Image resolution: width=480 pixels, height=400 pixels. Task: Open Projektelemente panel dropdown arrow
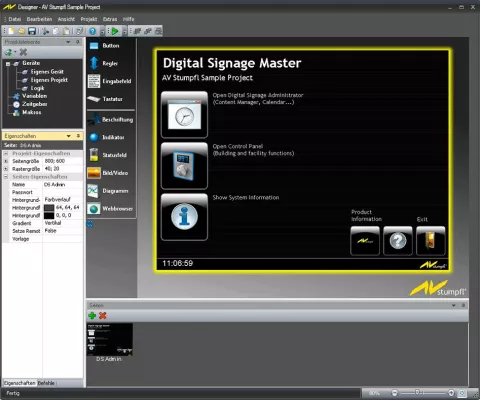68,42
